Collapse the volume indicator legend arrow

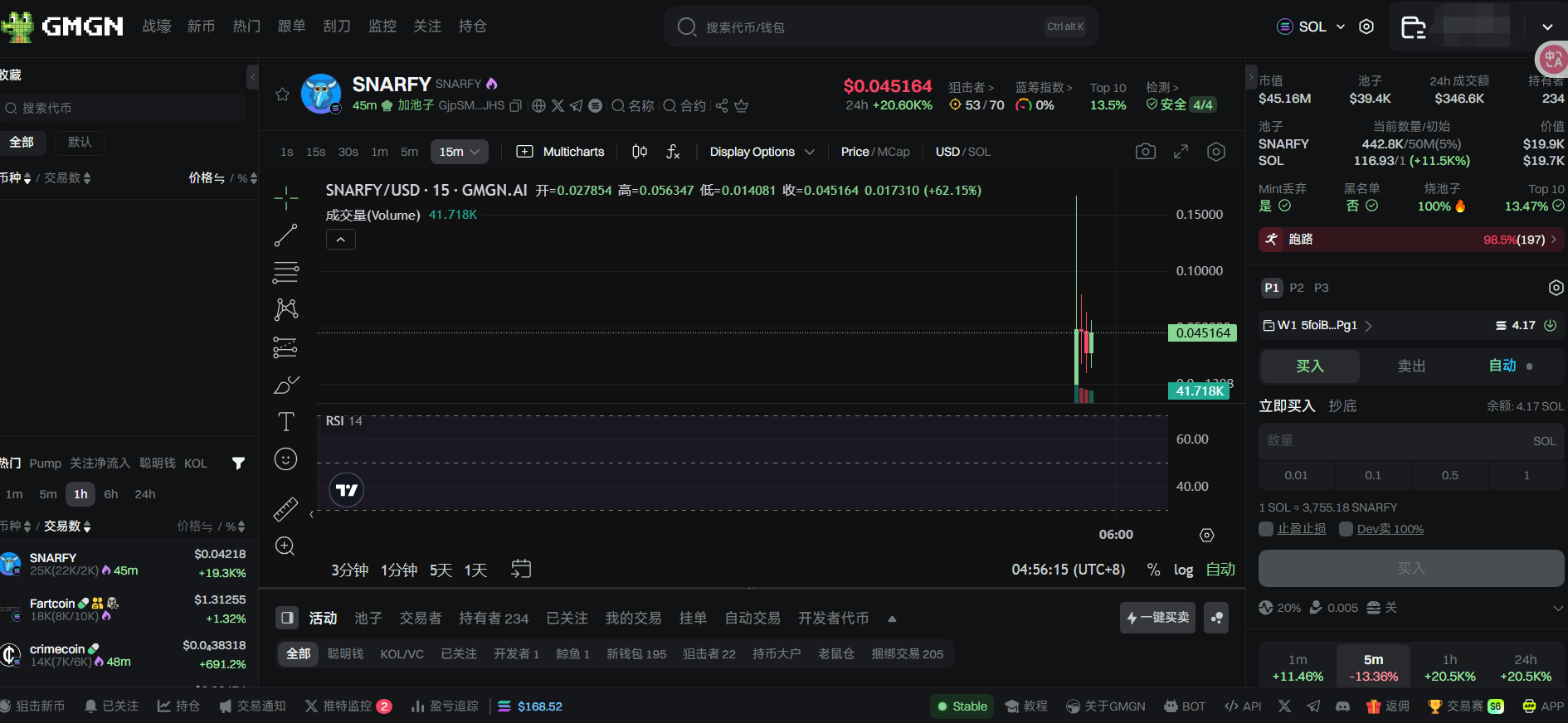pos(341,240)
